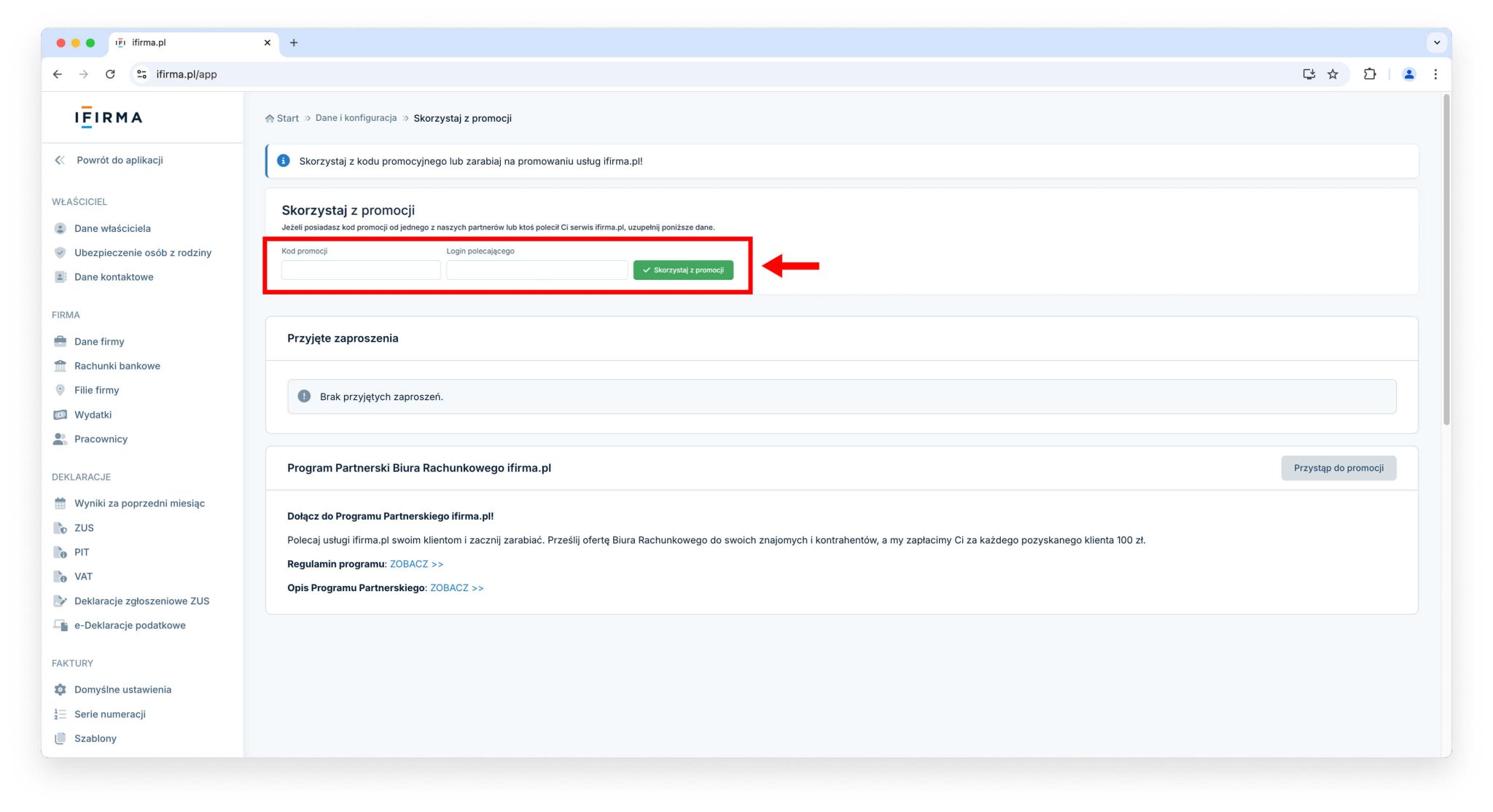Viewport: 1493px width, 812px height.
Task: Open a new browser tab
Action: click(x=294, y=42)
